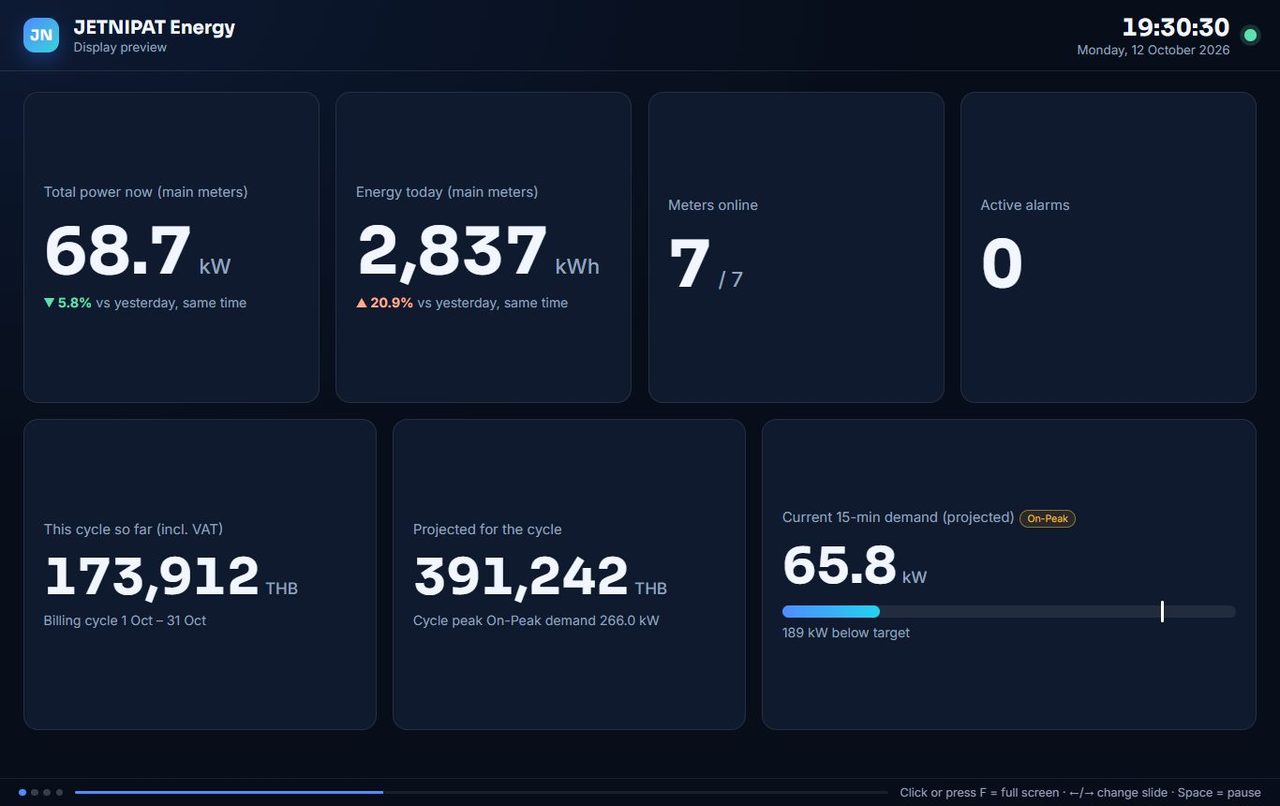1280x806 pixels.
Task: Click the "5.8%" change figure
Action: [x=75, y=303]
